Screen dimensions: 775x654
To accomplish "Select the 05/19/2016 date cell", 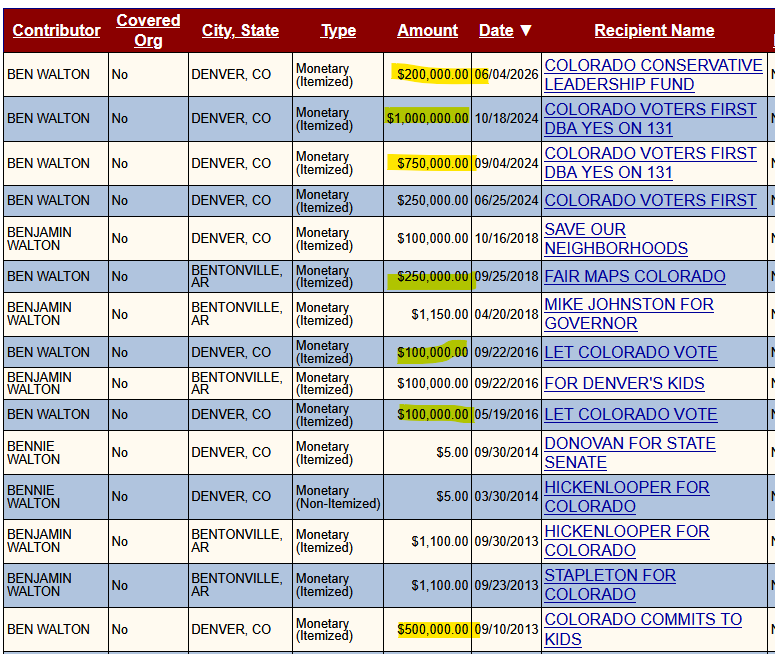I will coord(507,414).
